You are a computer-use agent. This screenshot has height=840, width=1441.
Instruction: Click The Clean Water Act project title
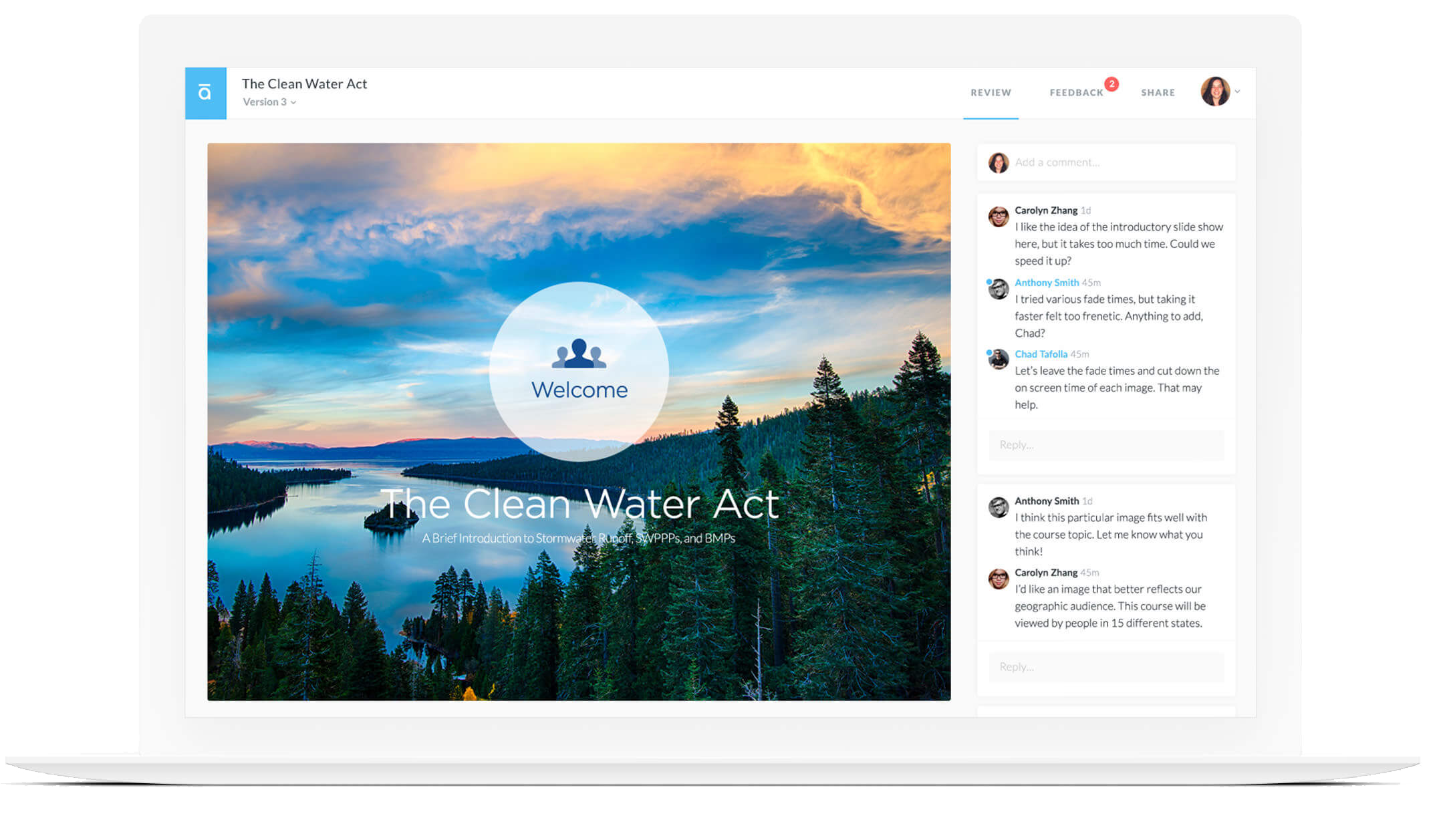click(304, 84)
